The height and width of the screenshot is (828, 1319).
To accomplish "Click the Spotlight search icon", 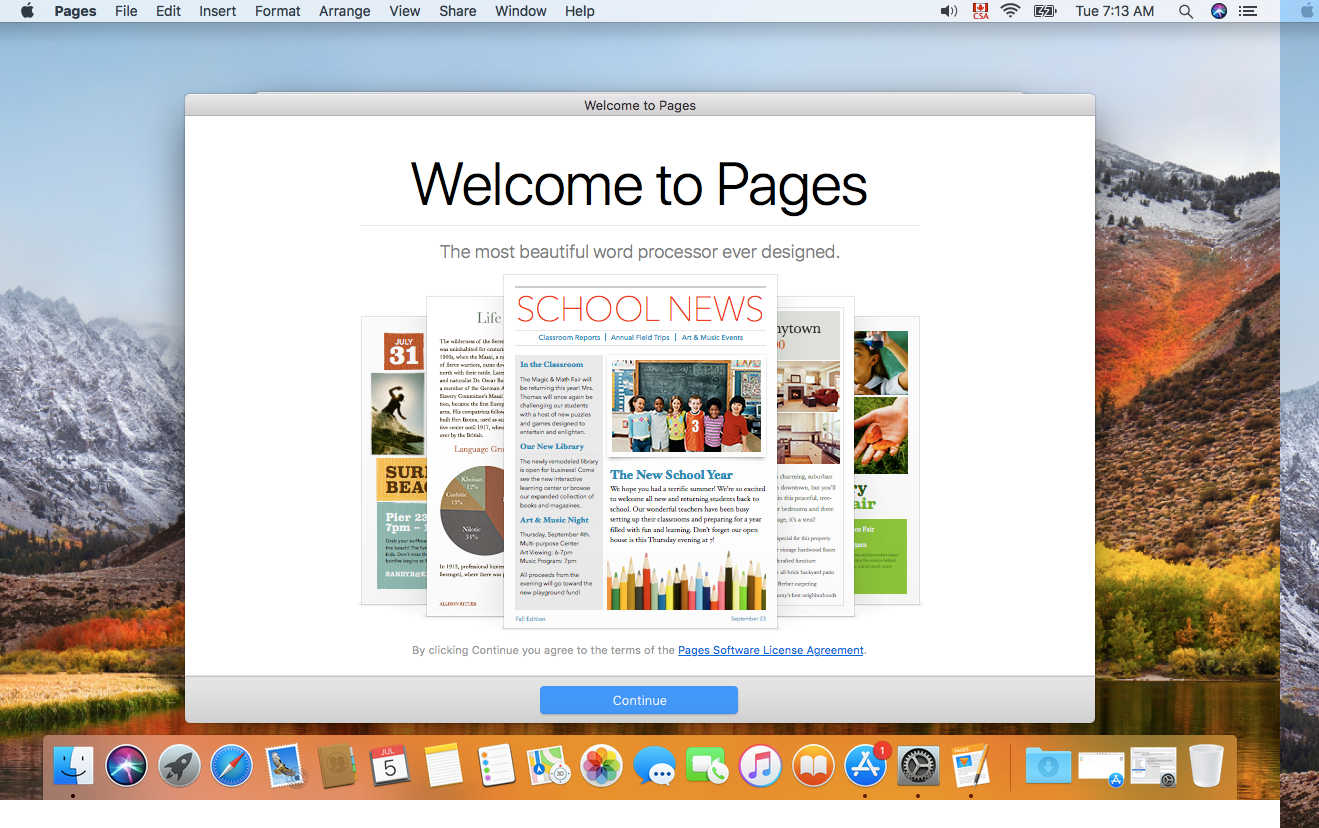I will [x=1186, y=11].
